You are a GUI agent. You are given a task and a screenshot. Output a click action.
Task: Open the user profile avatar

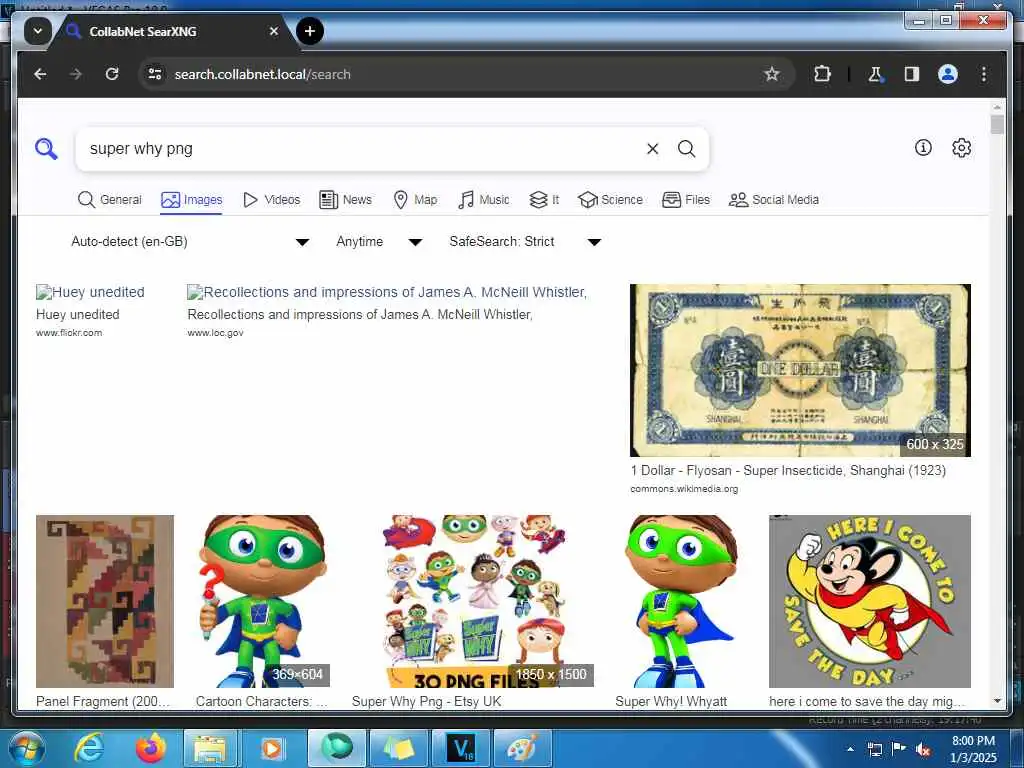(948, 74)
